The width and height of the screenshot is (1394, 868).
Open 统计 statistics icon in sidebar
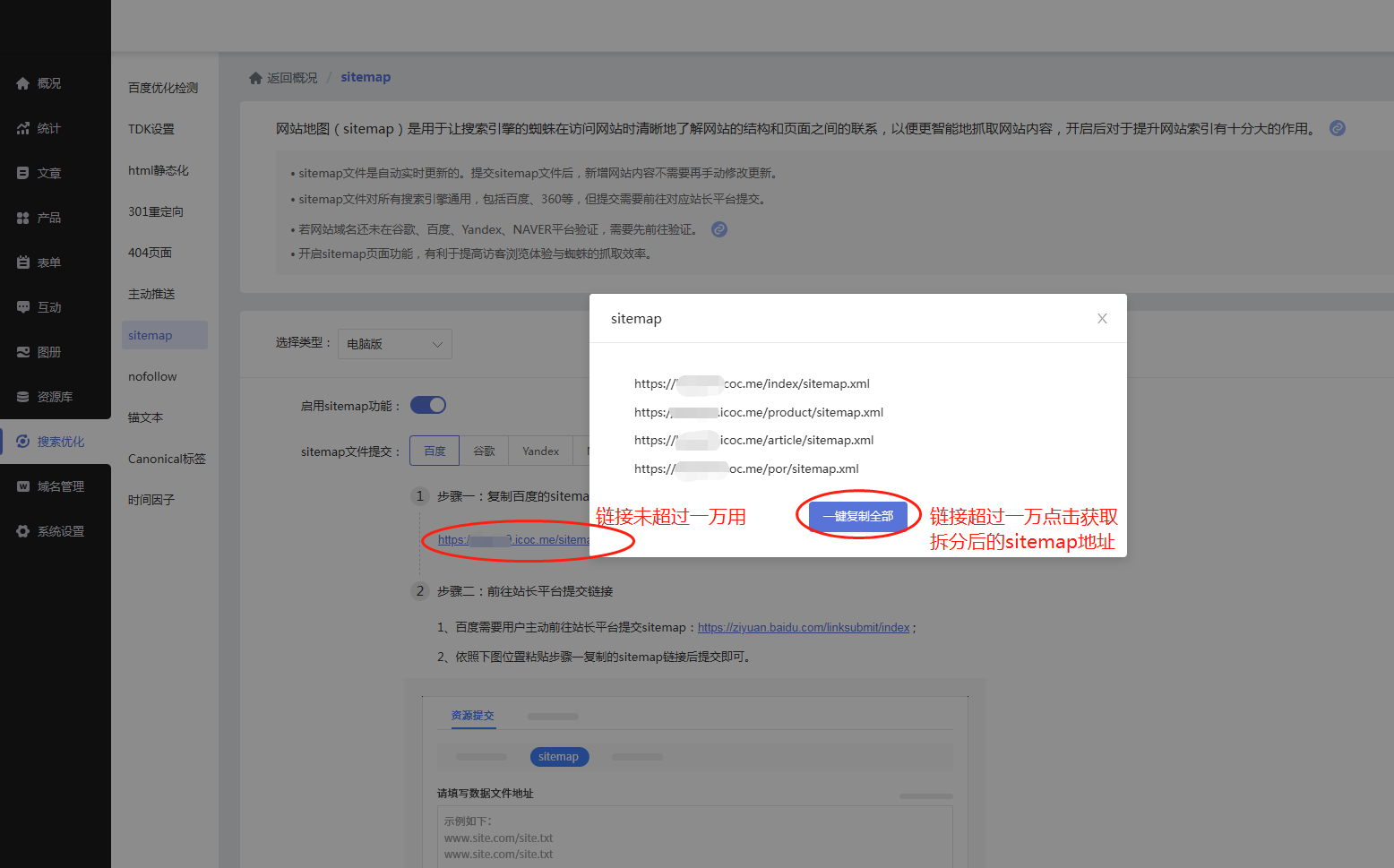point(23,128)
